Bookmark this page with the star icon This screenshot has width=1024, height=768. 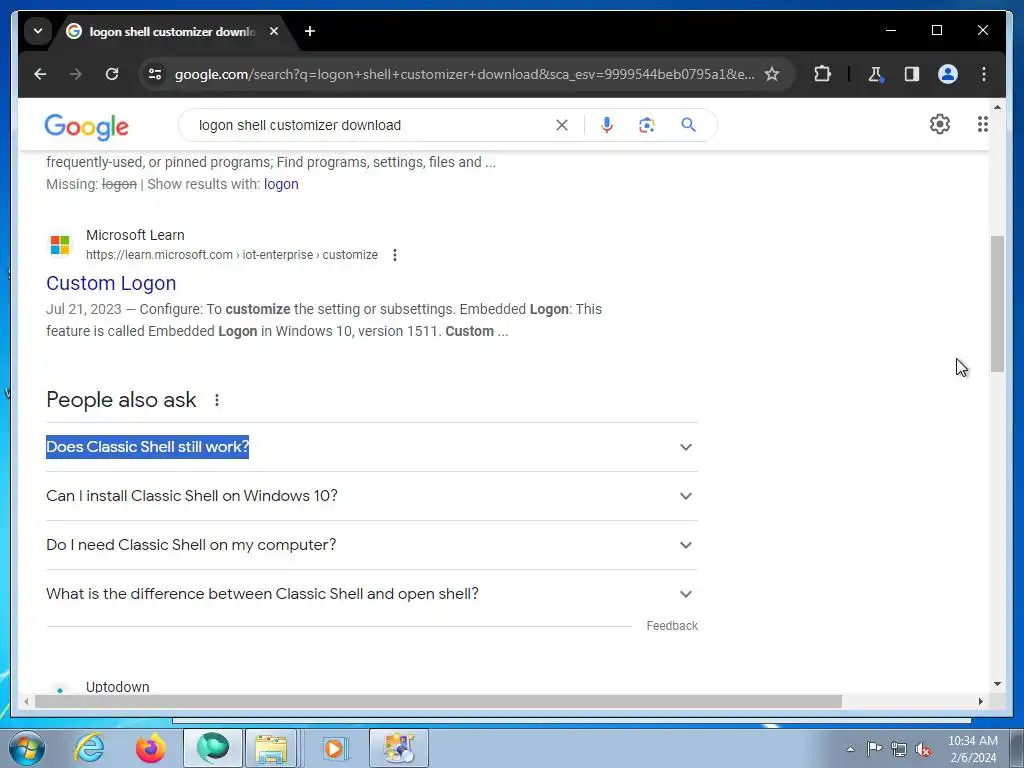click(772, 74)
